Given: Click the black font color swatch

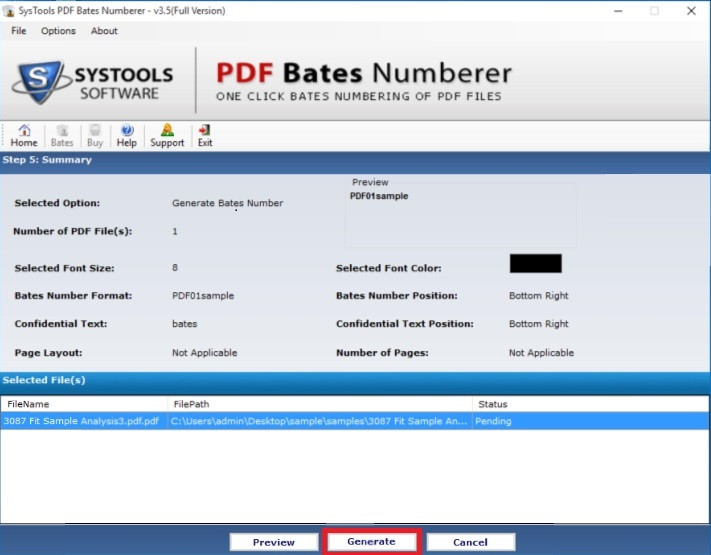Looking at the screenshot, I should [536, 263].
